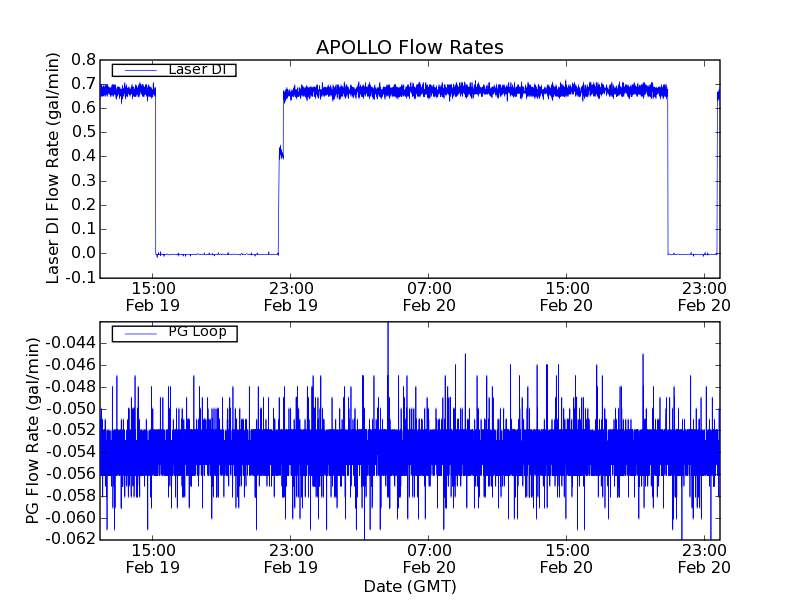Click the -0.056 tick on the PG axis
The width and height of the screenshot is (800, 600).
point(71,474)
